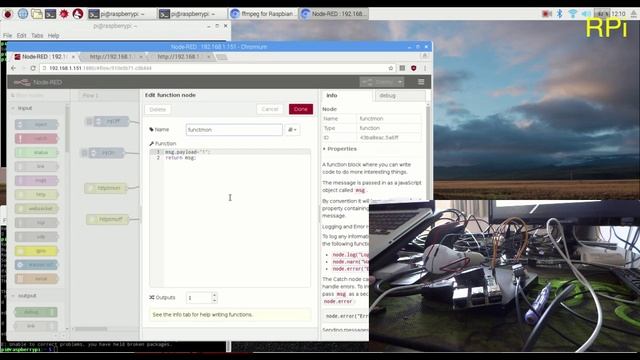Open the Tabs menu in the terminal window
640x360 pixels.
37,36
